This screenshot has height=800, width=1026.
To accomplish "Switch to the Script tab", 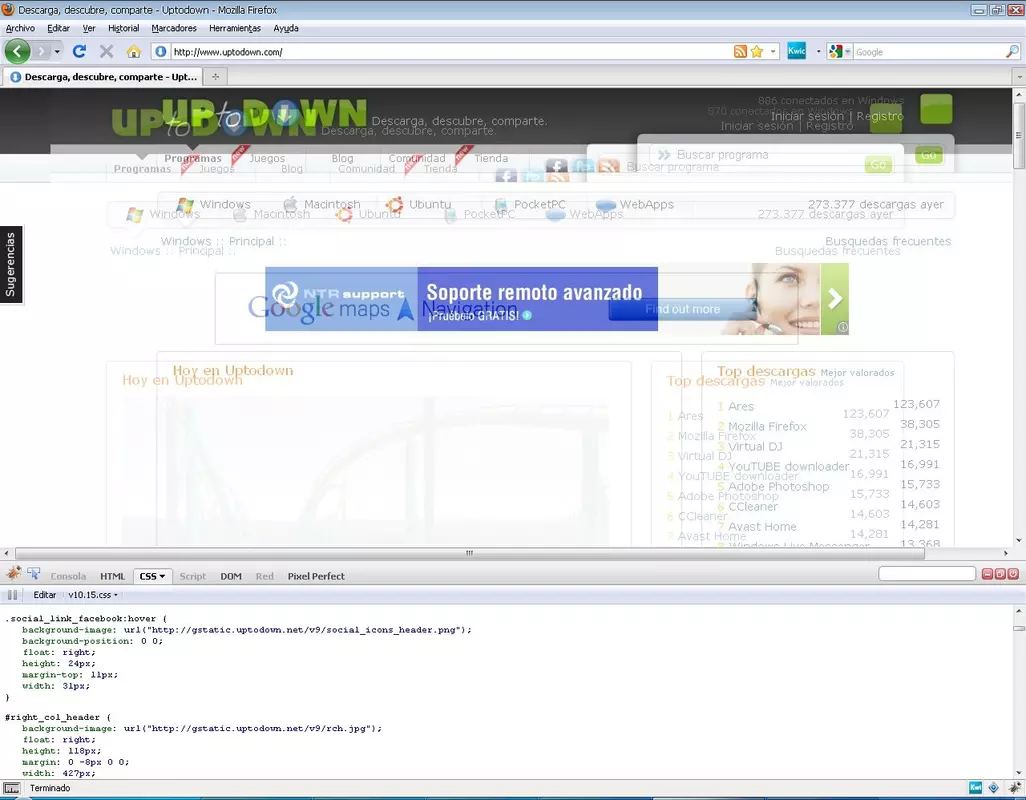I will pos(192,576).
